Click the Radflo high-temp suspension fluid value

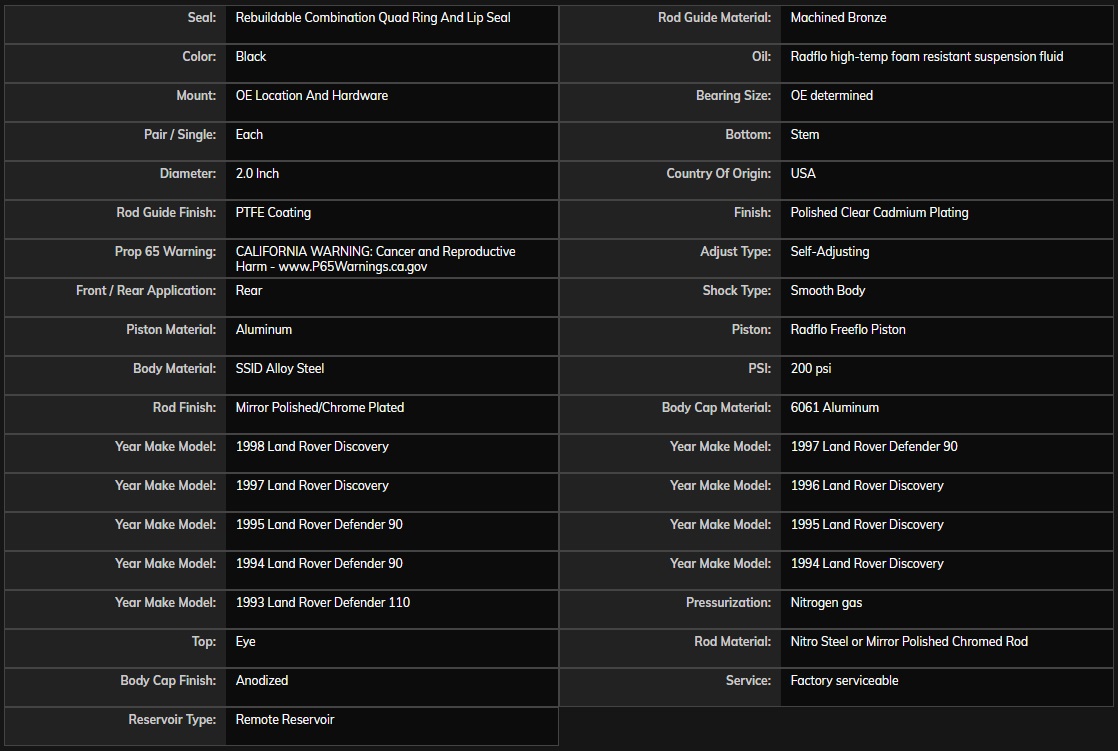(927, 56)
